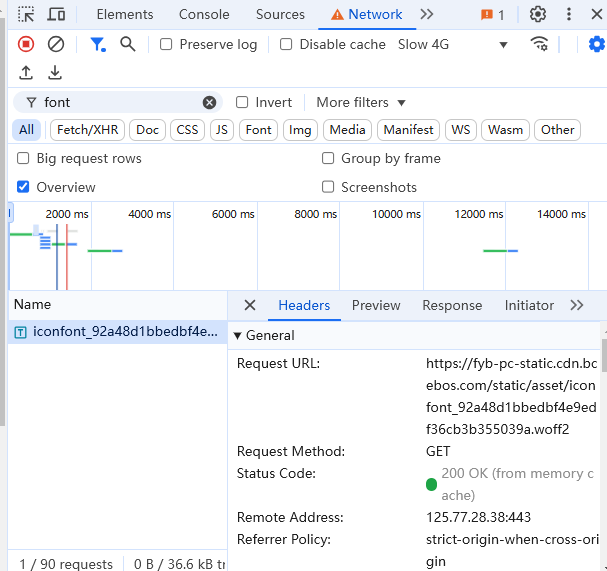The width and height of the screenshot is (607, 571).
Task: Open the customize DevTools three-dot menu
Action: 569,14
